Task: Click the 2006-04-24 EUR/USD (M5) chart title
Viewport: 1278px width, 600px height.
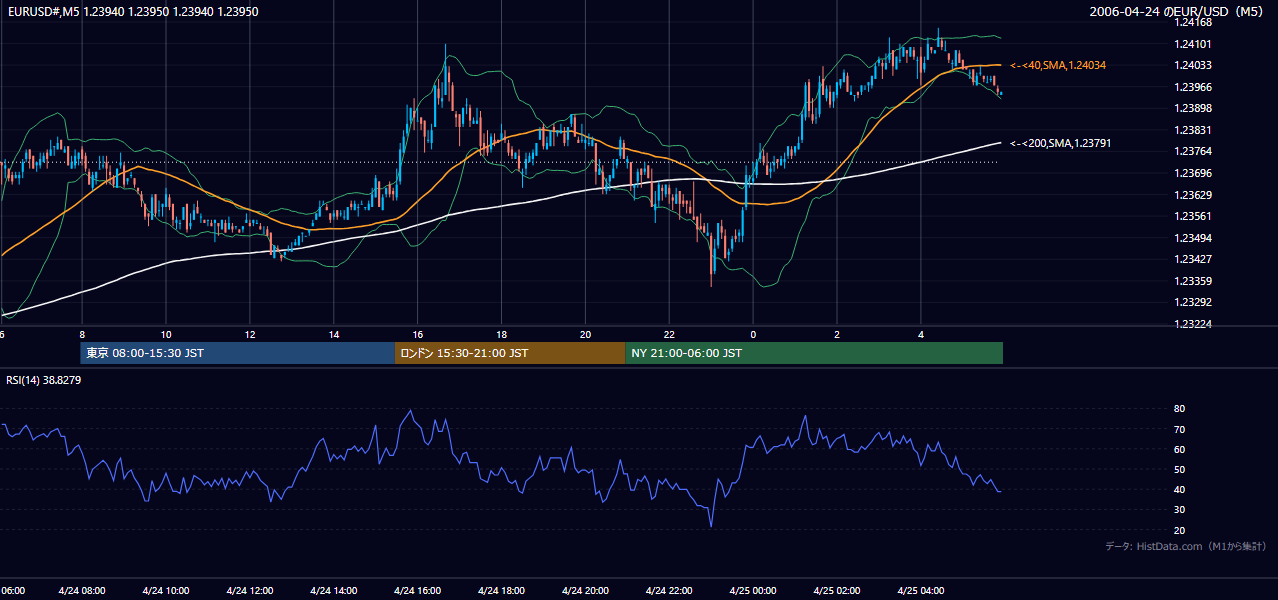Action: [1178, 12]
